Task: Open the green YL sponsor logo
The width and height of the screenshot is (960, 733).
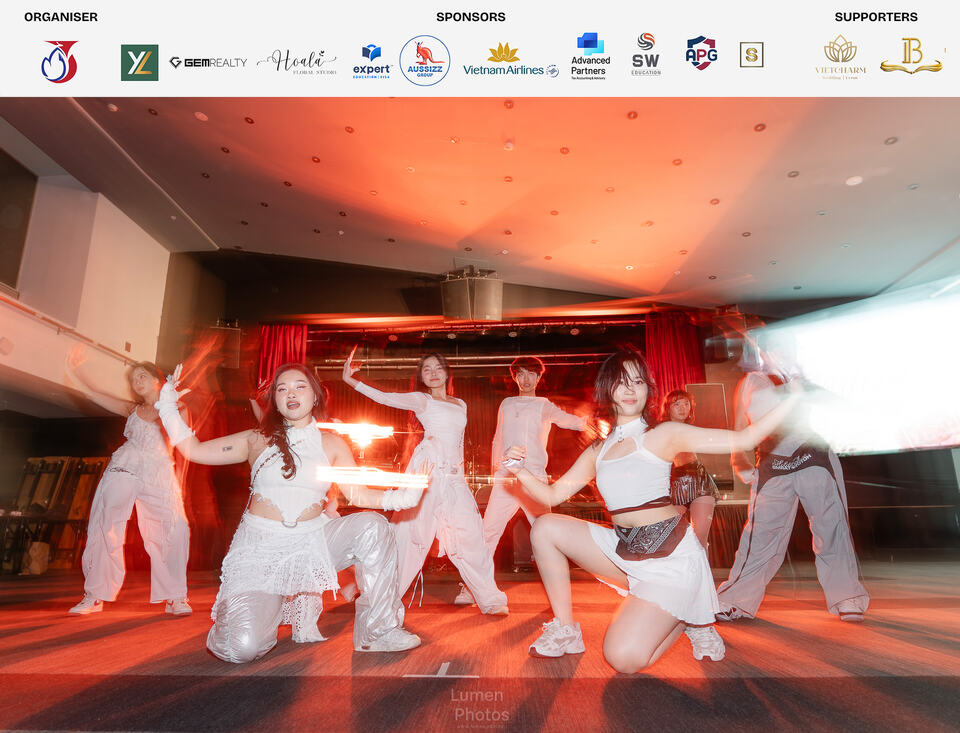Action: [x=140, y=62]
